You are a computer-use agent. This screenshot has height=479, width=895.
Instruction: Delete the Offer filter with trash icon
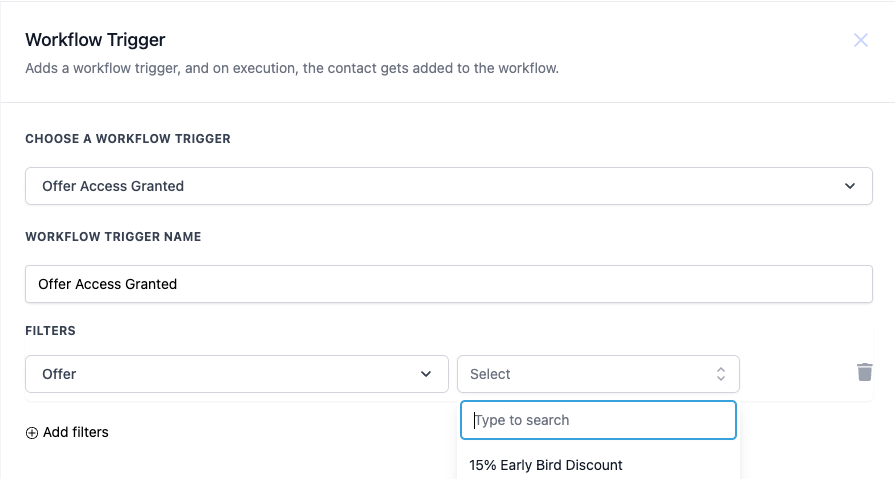(864, 372)
